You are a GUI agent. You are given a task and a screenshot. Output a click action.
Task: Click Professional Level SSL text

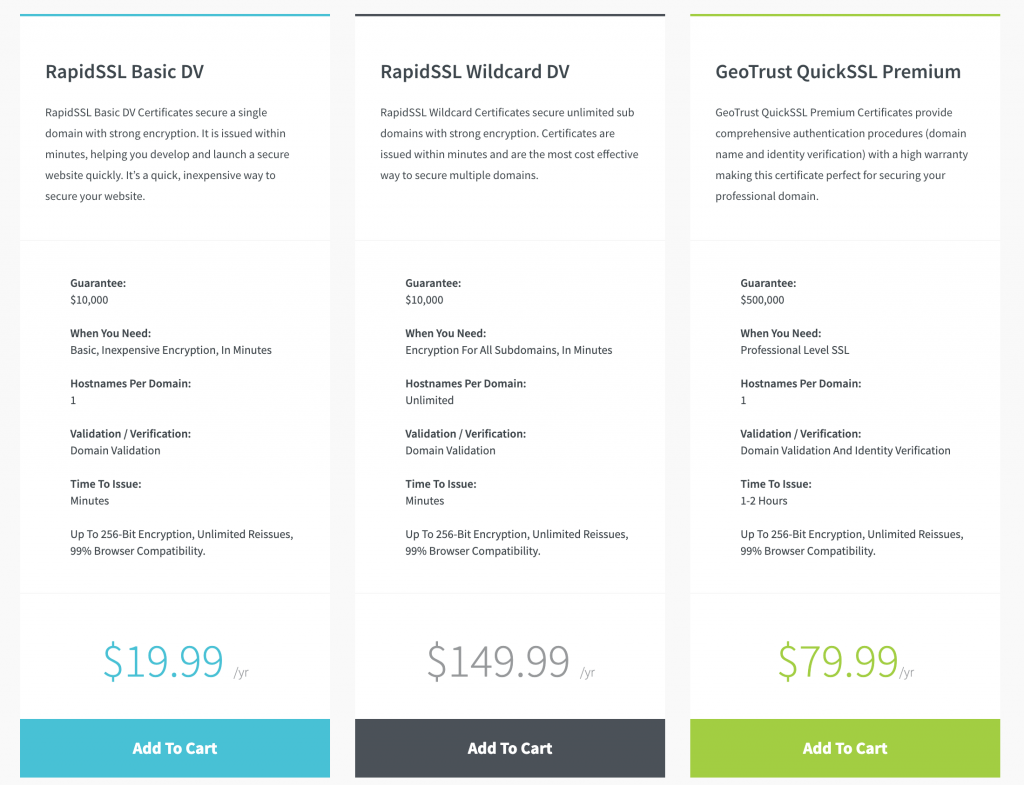(795, 350)
